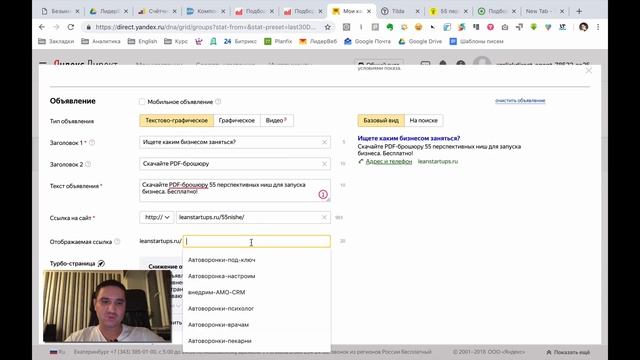Open the http:// protocol dropdown
This screenshot has width=640, height=360.
coord(157,217)
